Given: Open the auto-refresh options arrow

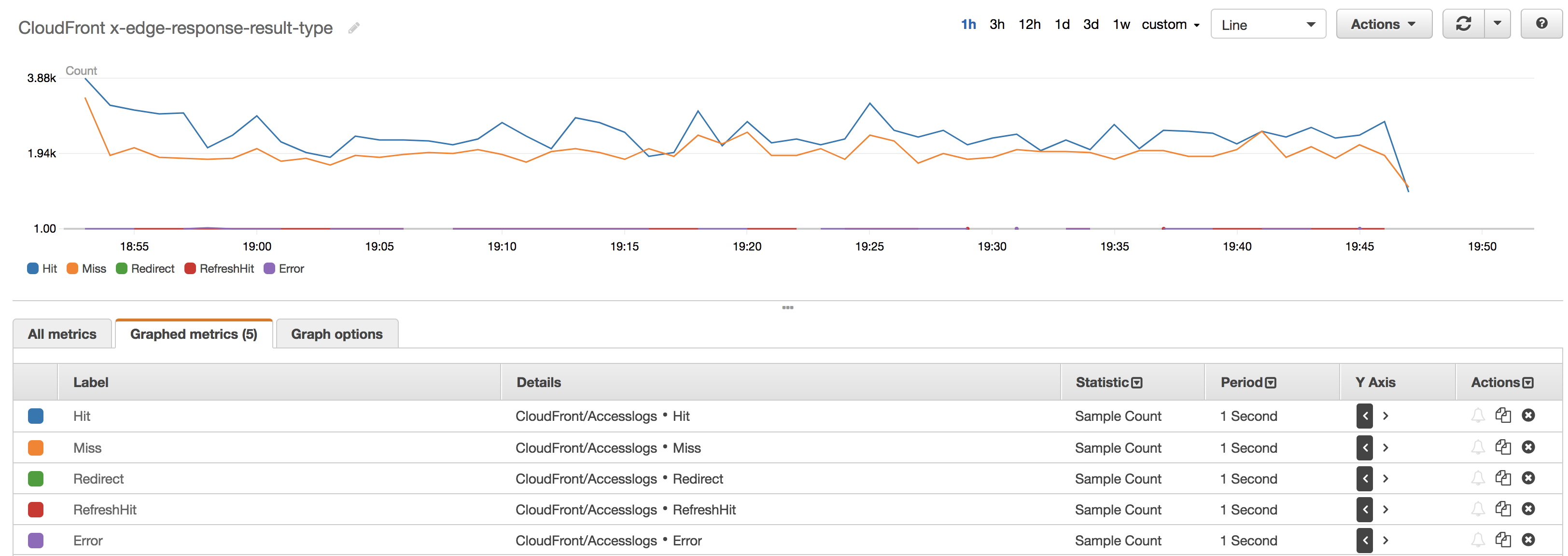Looking at the screenshot, I should coord(1498,24).
